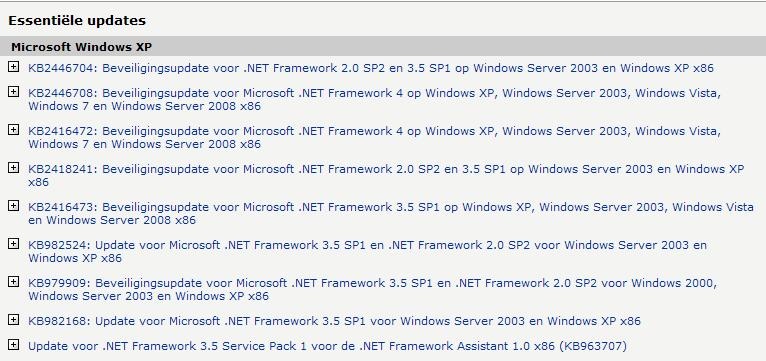
Task: Expand the KB979909 update entry
Action: click(14, 281)
